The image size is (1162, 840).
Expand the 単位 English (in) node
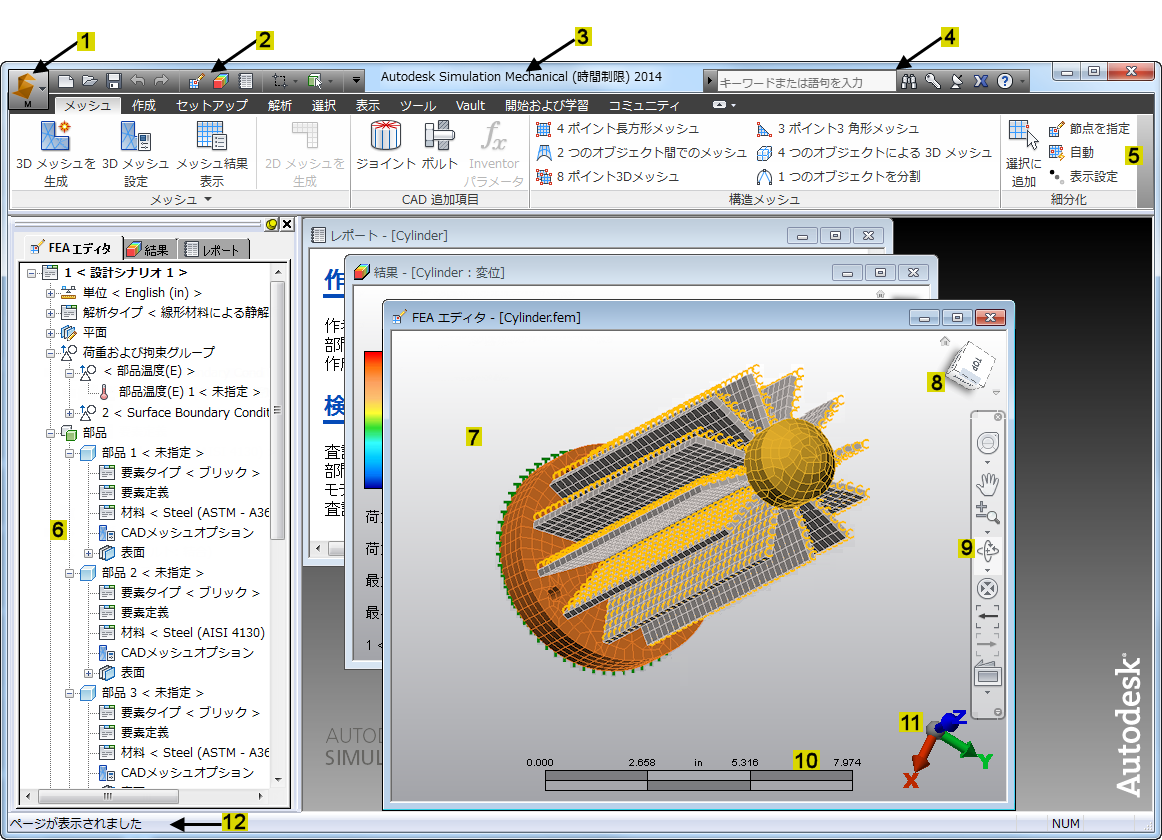coord(50,293)
